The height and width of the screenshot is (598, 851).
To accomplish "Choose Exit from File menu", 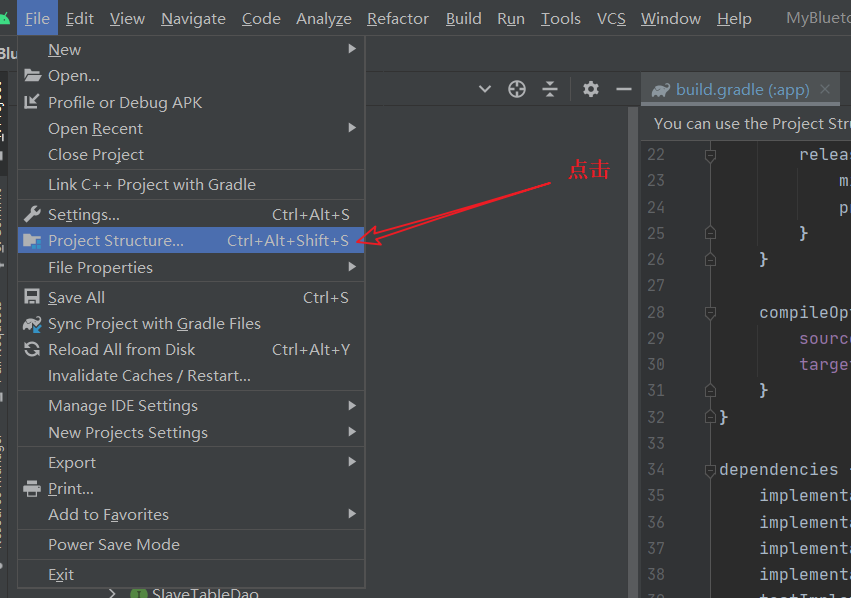I will (x=191, y=574).
